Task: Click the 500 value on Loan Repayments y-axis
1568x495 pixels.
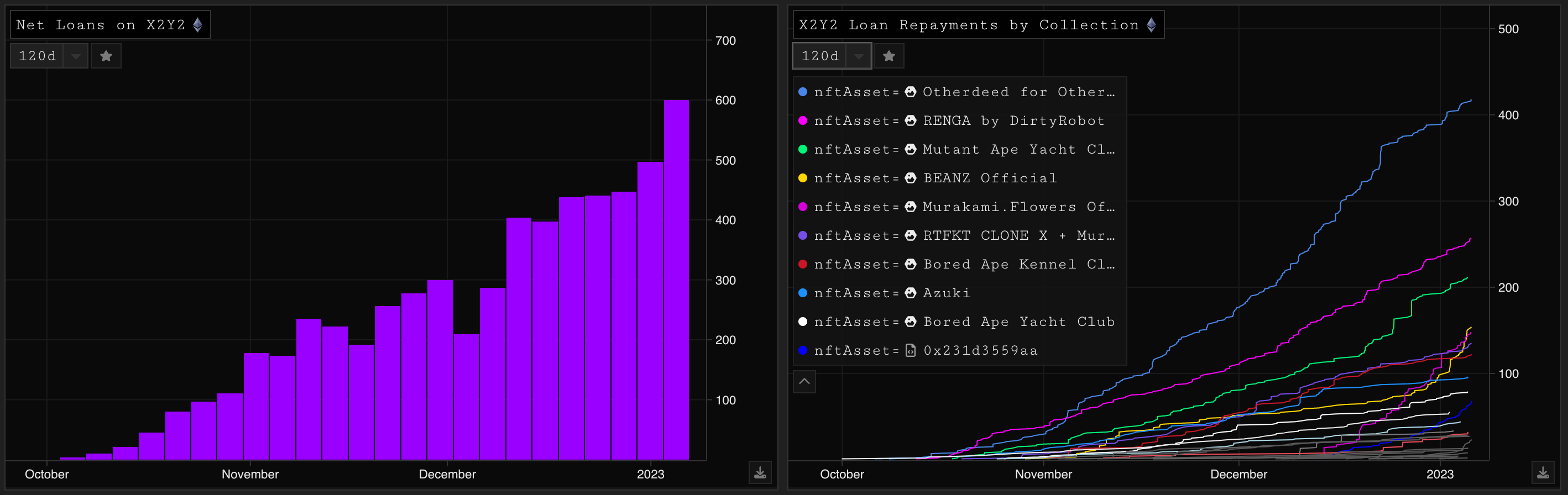Action: [1508, 29]
